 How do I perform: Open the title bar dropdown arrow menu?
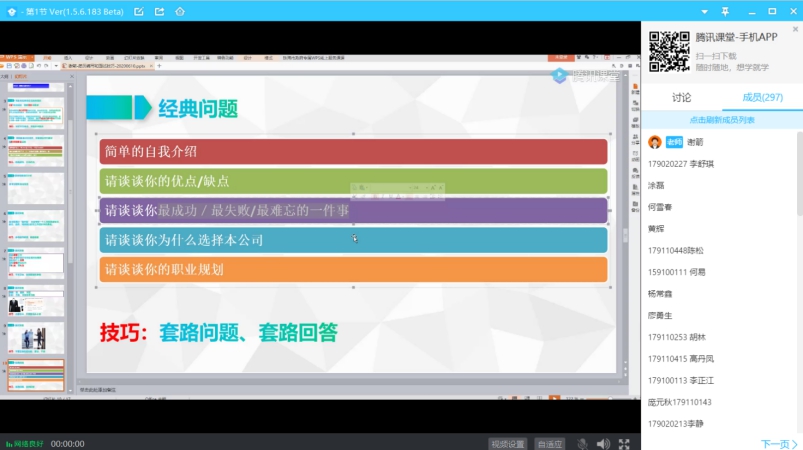click(x=706, y=11)
